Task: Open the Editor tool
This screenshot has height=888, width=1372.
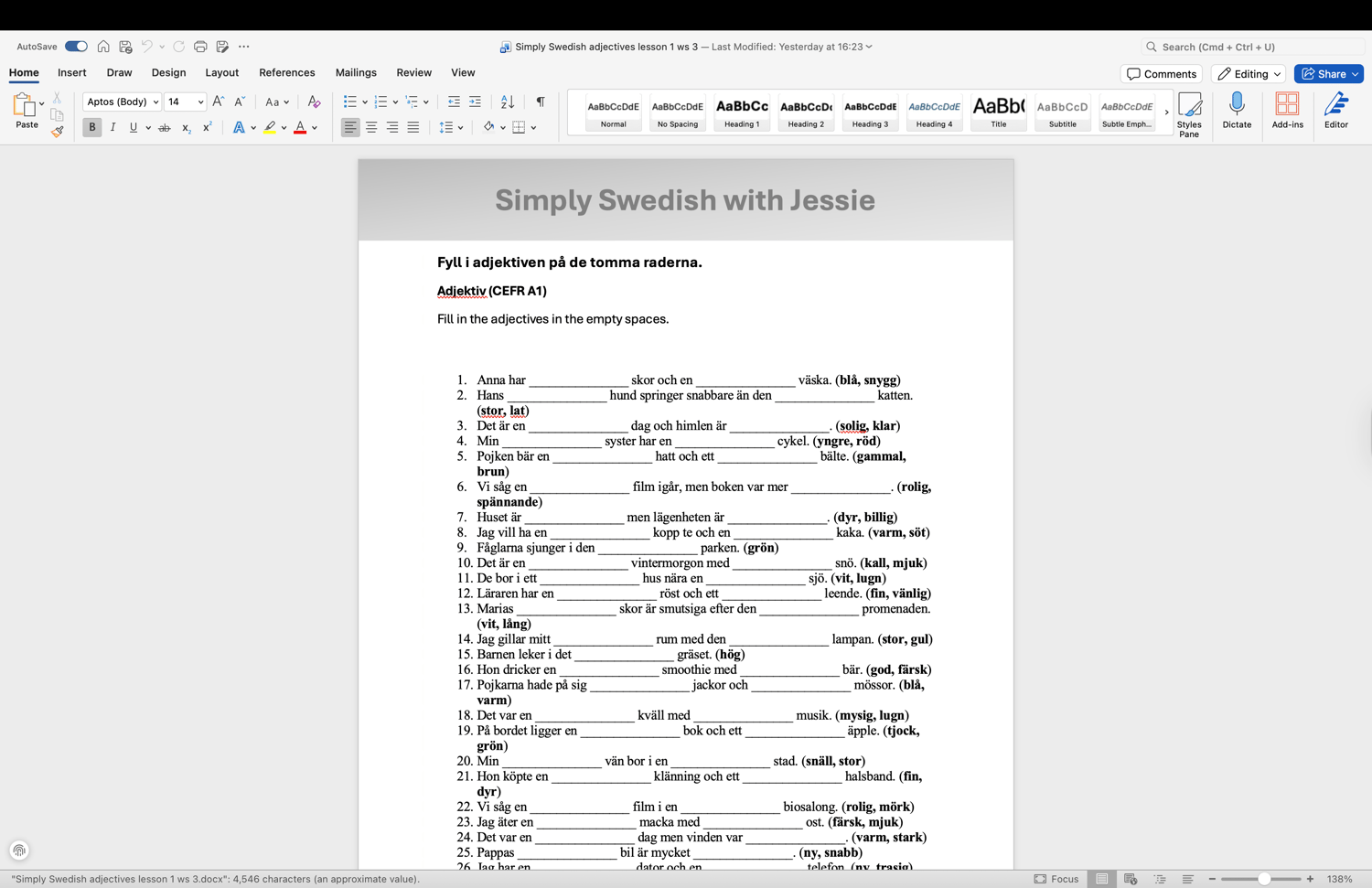Action: point(1335,111)
